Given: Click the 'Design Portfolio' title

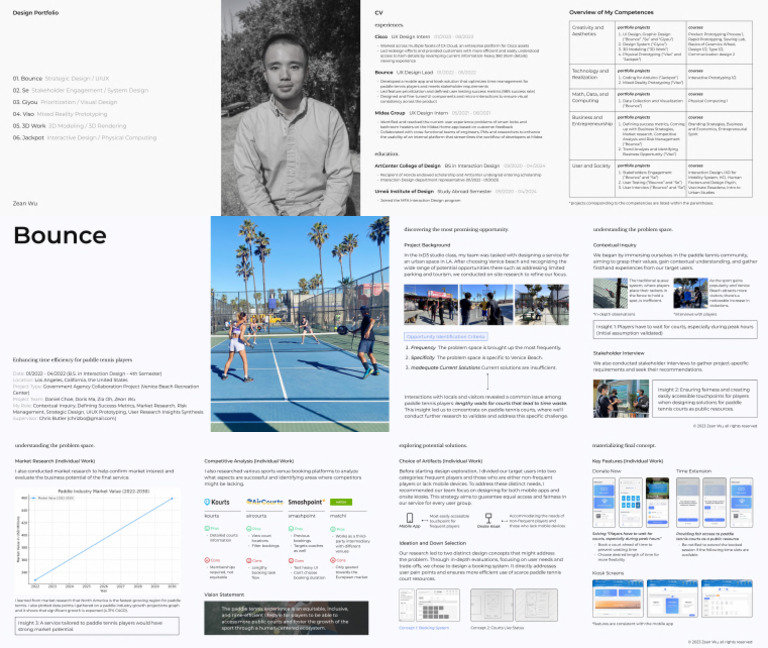Looking at the screenshot, I should (x=36, y=13).
